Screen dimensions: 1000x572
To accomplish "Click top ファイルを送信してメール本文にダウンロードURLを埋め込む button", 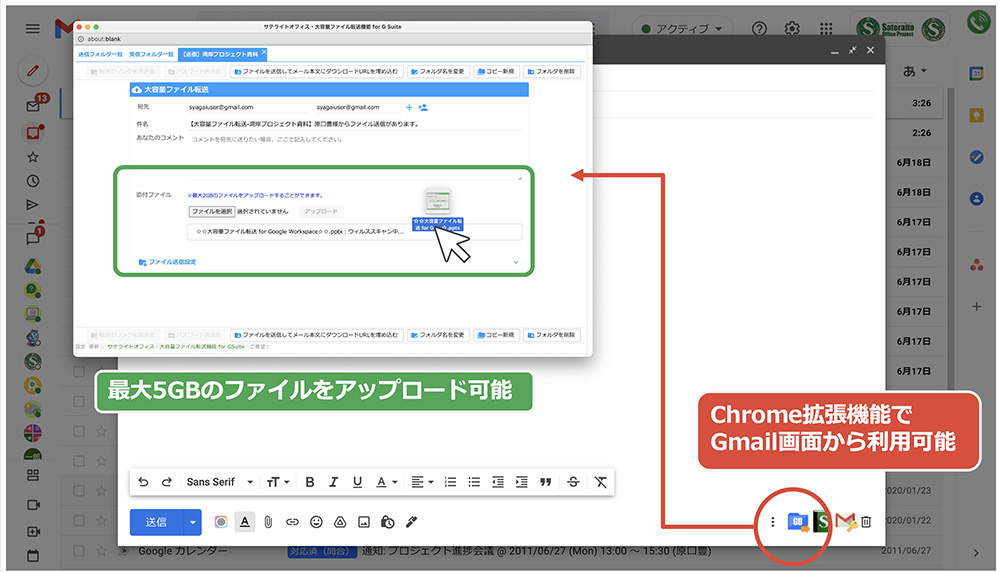I will click(316, 71).
